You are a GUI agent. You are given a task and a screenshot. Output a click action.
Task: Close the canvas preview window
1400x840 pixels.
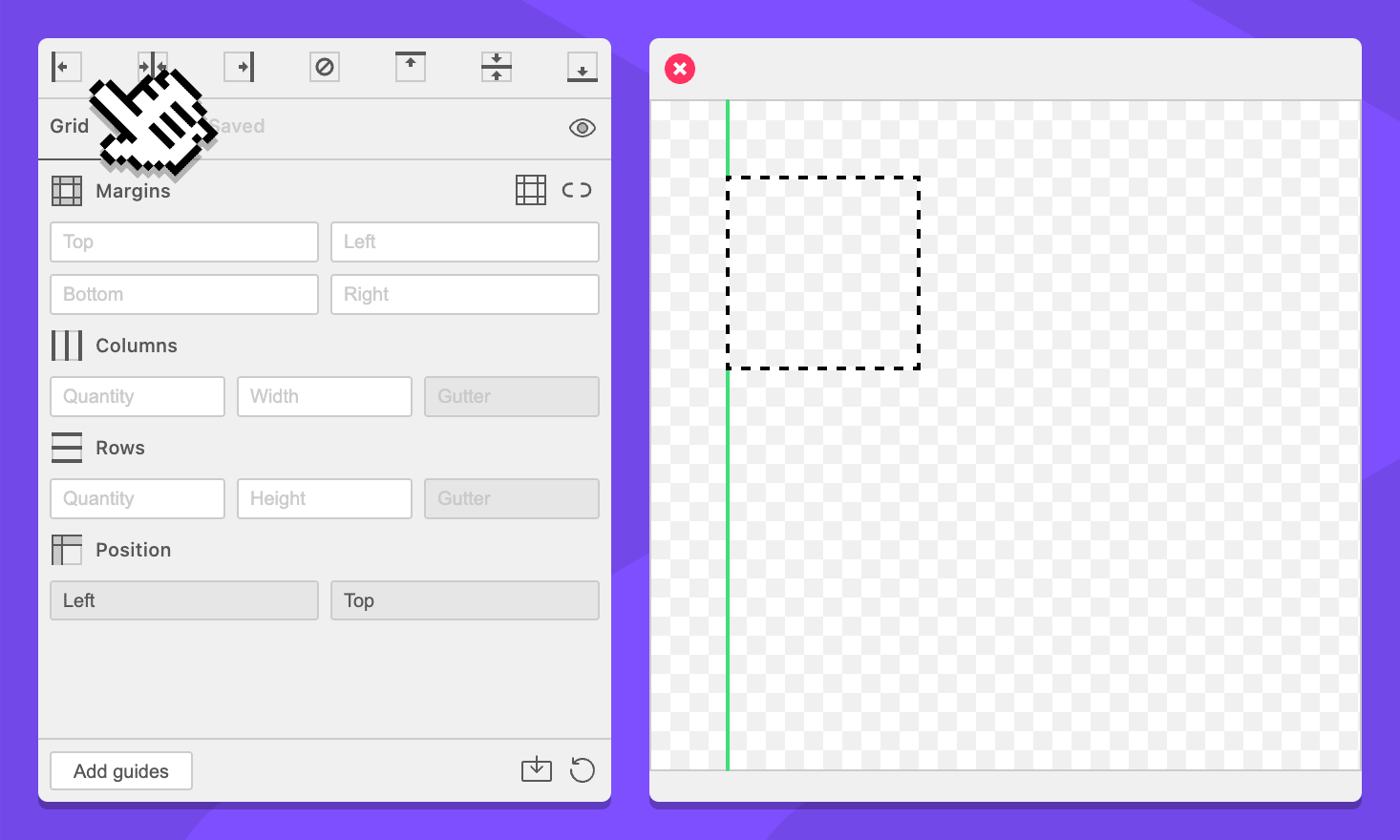tap(680, 69)
